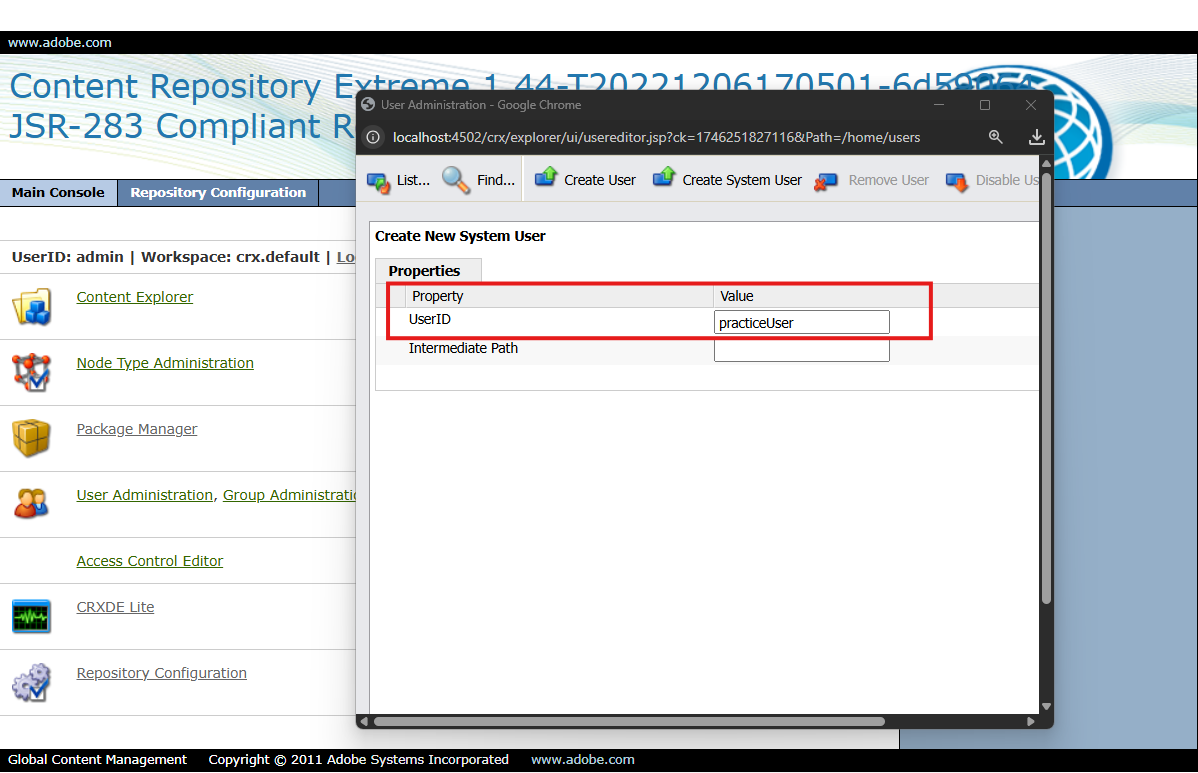Maximize the User Administration popup window
1198x773 pixels.
[985, 105]
